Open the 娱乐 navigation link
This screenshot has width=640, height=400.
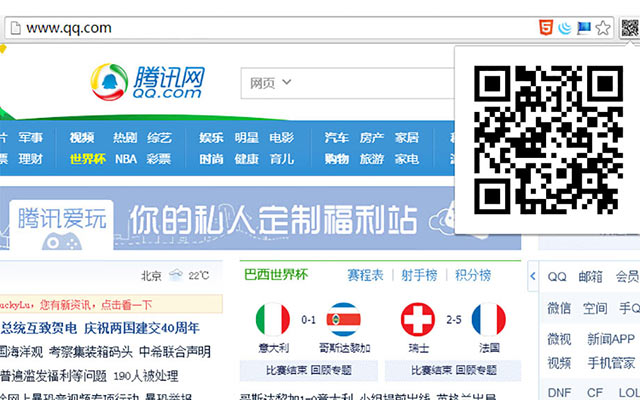pos(211,138)
